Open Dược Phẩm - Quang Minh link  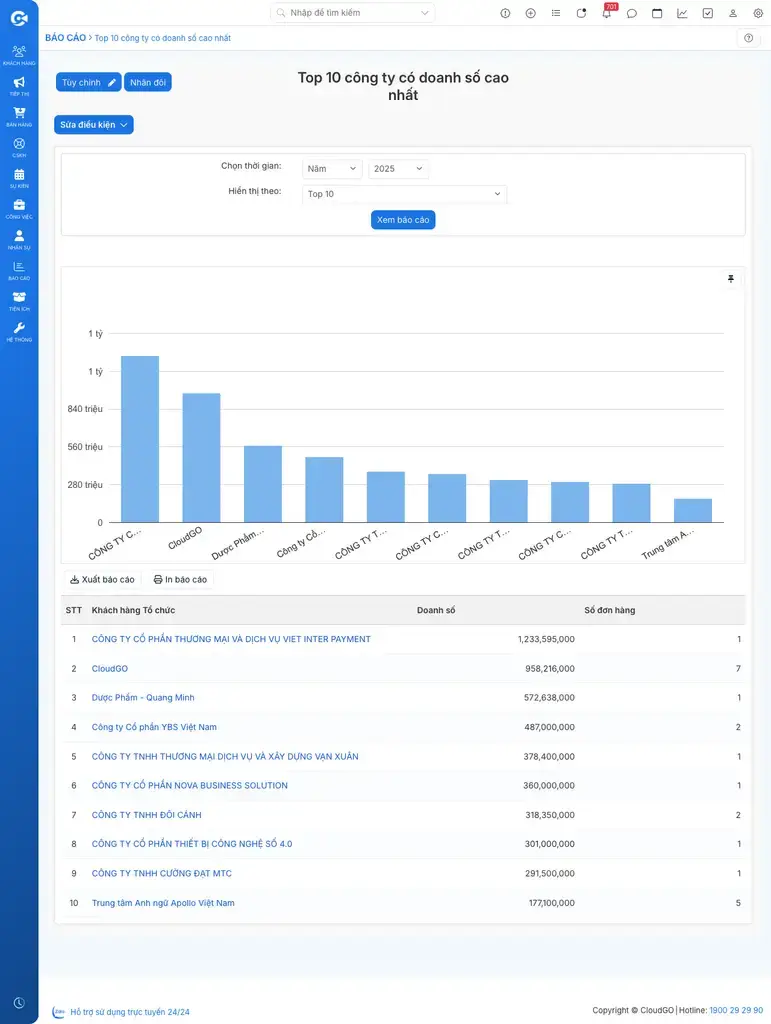[x=143, y=697]
